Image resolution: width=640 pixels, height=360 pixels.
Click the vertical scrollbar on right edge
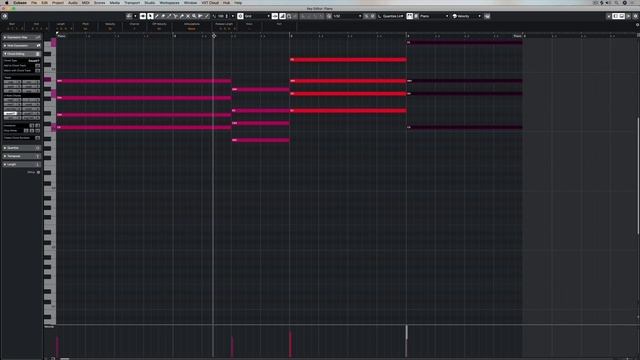pyautogui.click(x=638, y=176)
